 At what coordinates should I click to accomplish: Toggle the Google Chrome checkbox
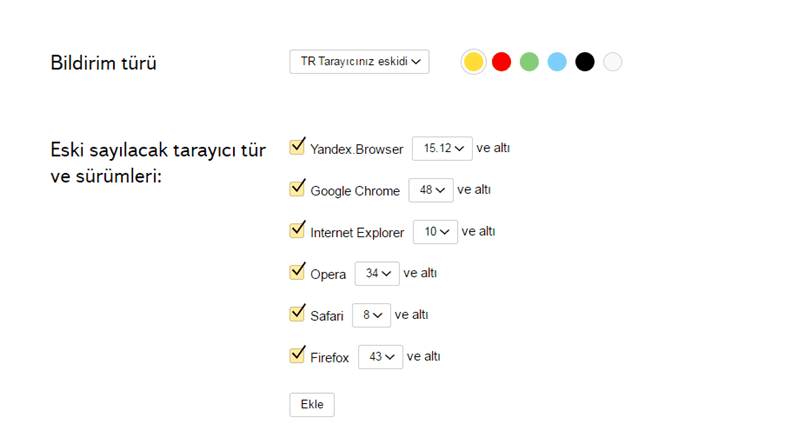click(x=297, y=189)
